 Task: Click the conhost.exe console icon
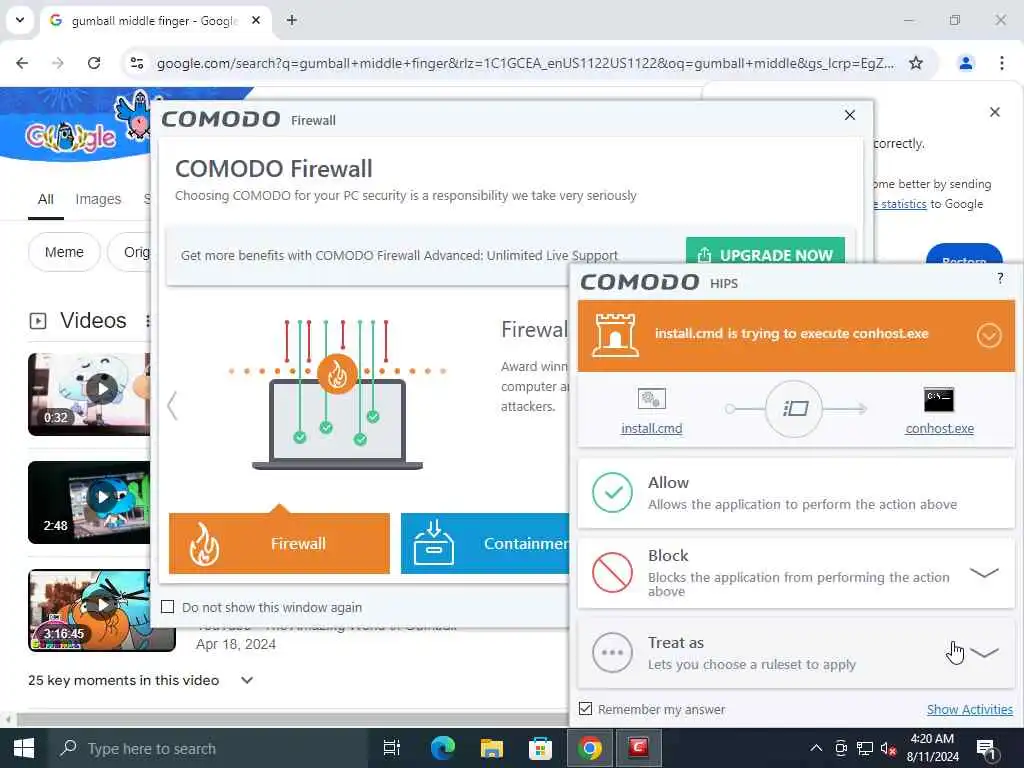pos(938,399)
